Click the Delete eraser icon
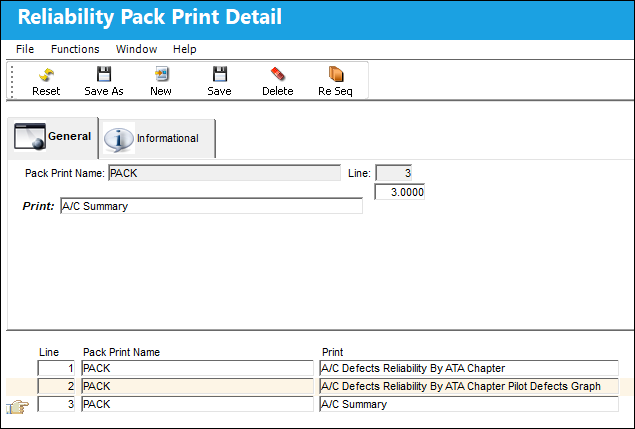 [278, 75]
